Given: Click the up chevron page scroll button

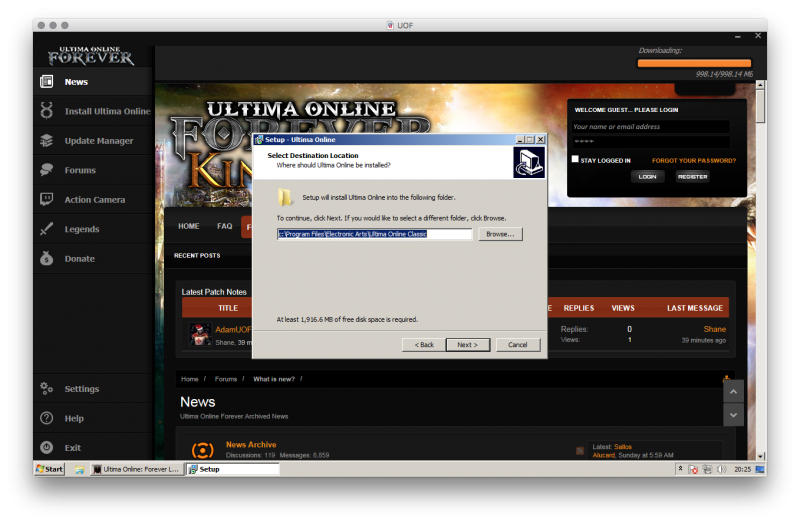Looking at the screenshot, I should click(733, 392).
